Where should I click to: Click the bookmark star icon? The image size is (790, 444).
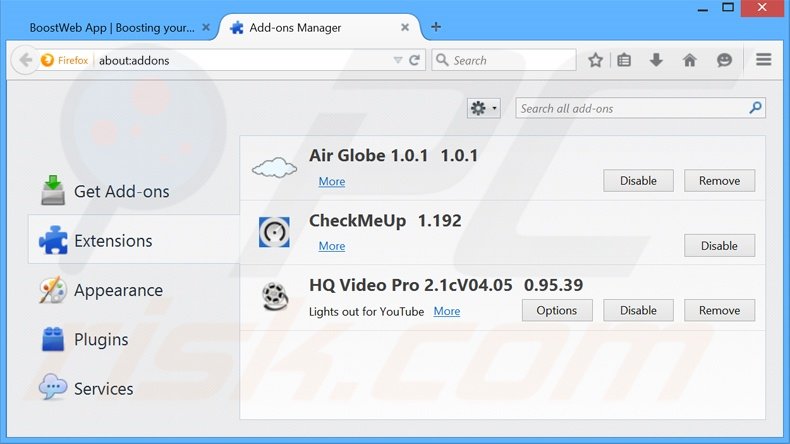[595, 60]
